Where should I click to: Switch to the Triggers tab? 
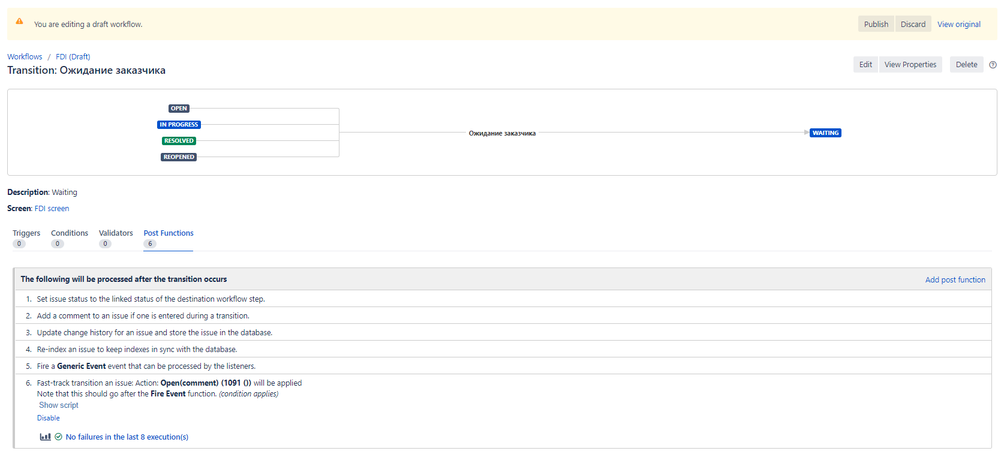tap(26, 238)
